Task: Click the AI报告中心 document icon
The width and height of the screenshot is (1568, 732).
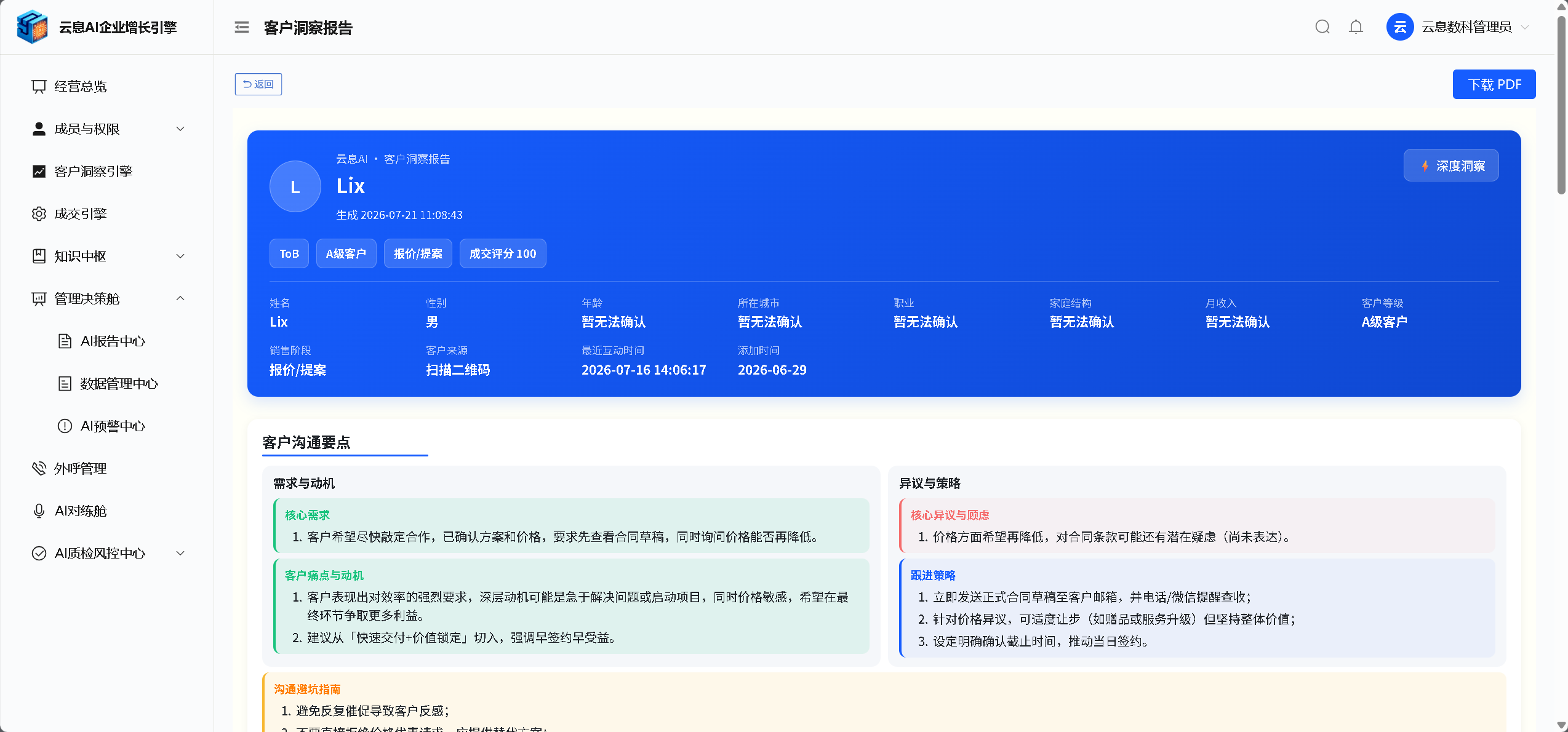Action: coord(65,341)
